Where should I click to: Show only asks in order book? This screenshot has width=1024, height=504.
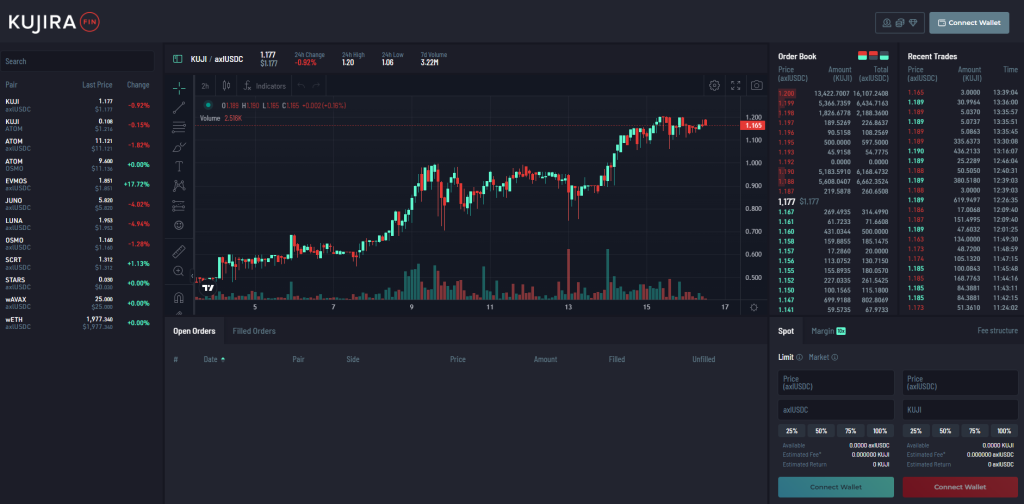tap(873, 55)
